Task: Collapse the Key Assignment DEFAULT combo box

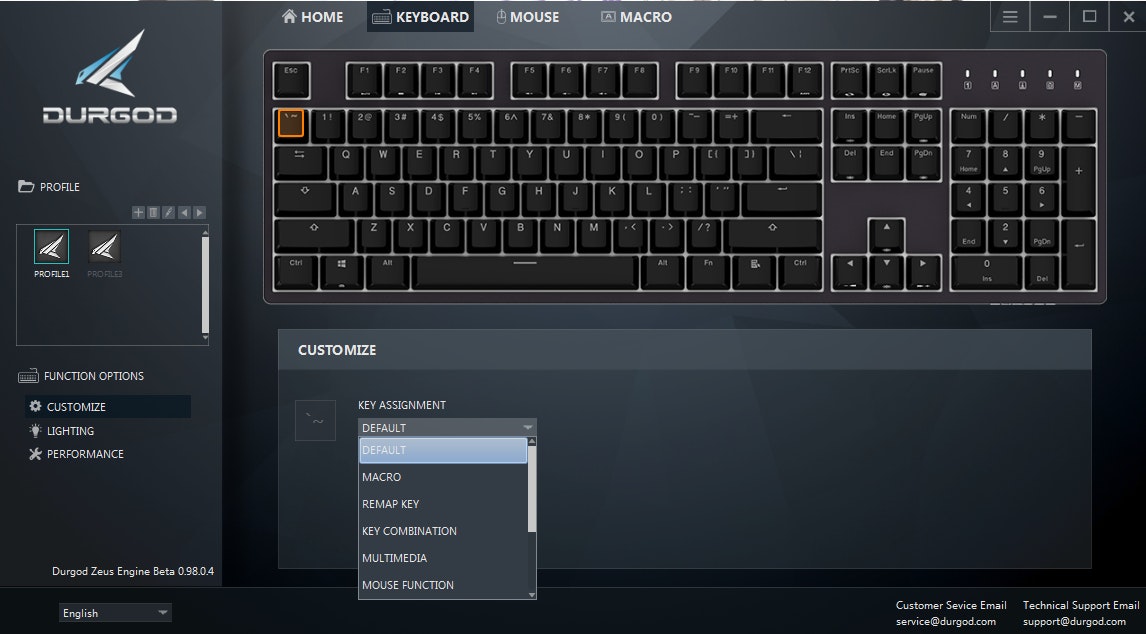Action: tap(447, 428)
